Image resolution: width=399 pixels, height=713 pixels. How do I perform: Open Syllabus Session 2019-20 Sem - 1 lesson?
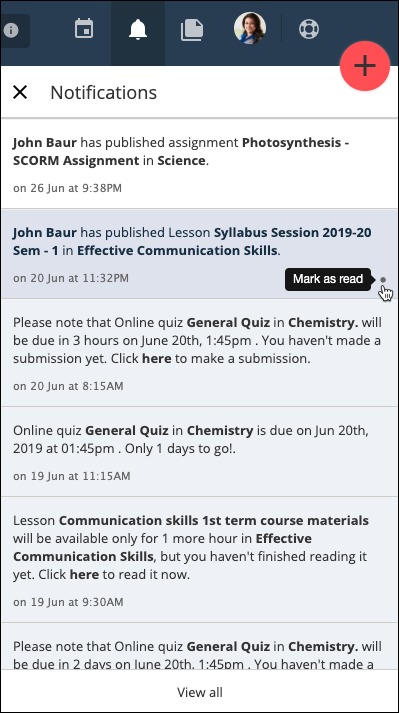192,241
